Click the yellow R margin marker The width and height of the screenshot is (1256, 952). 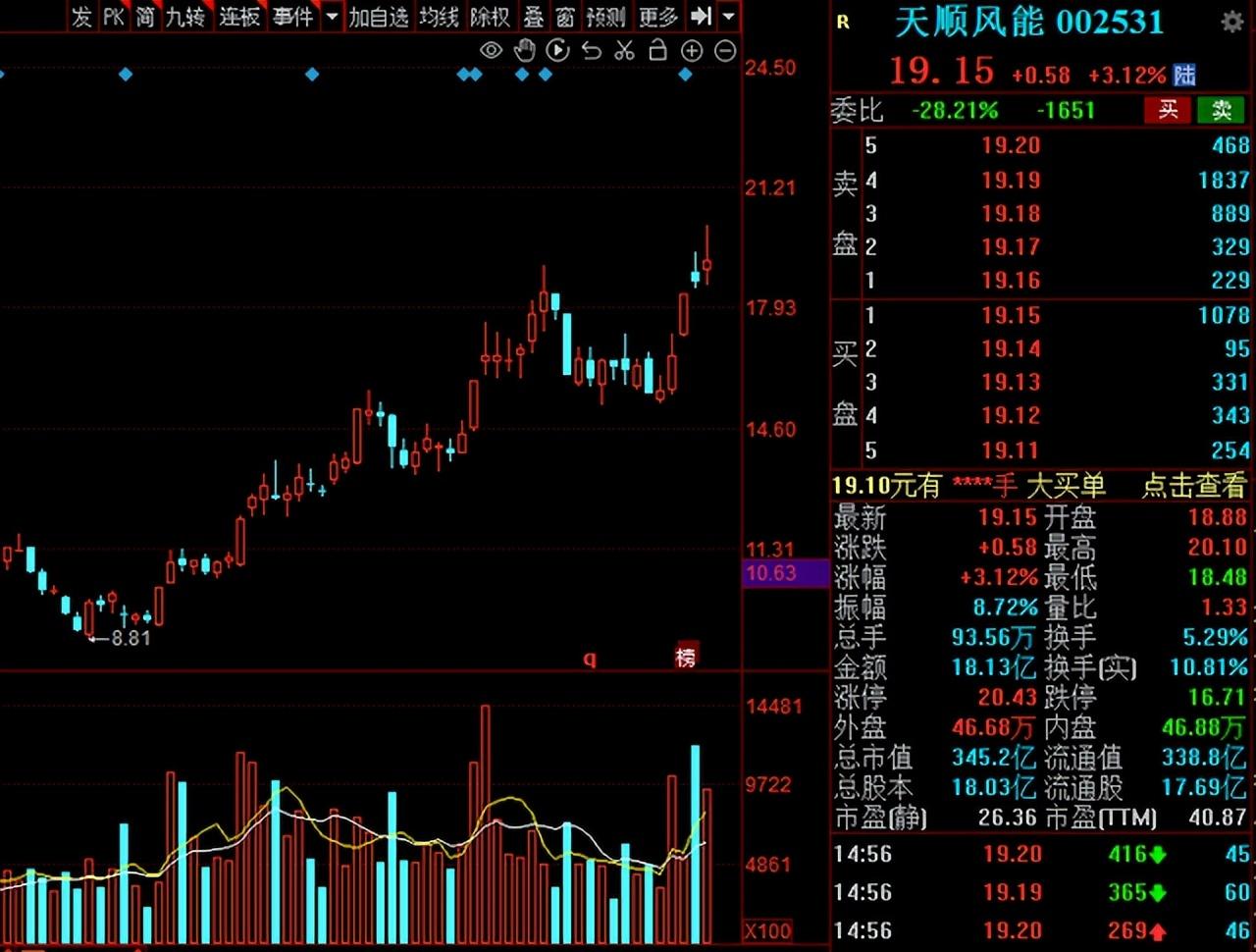pos(843,22)
